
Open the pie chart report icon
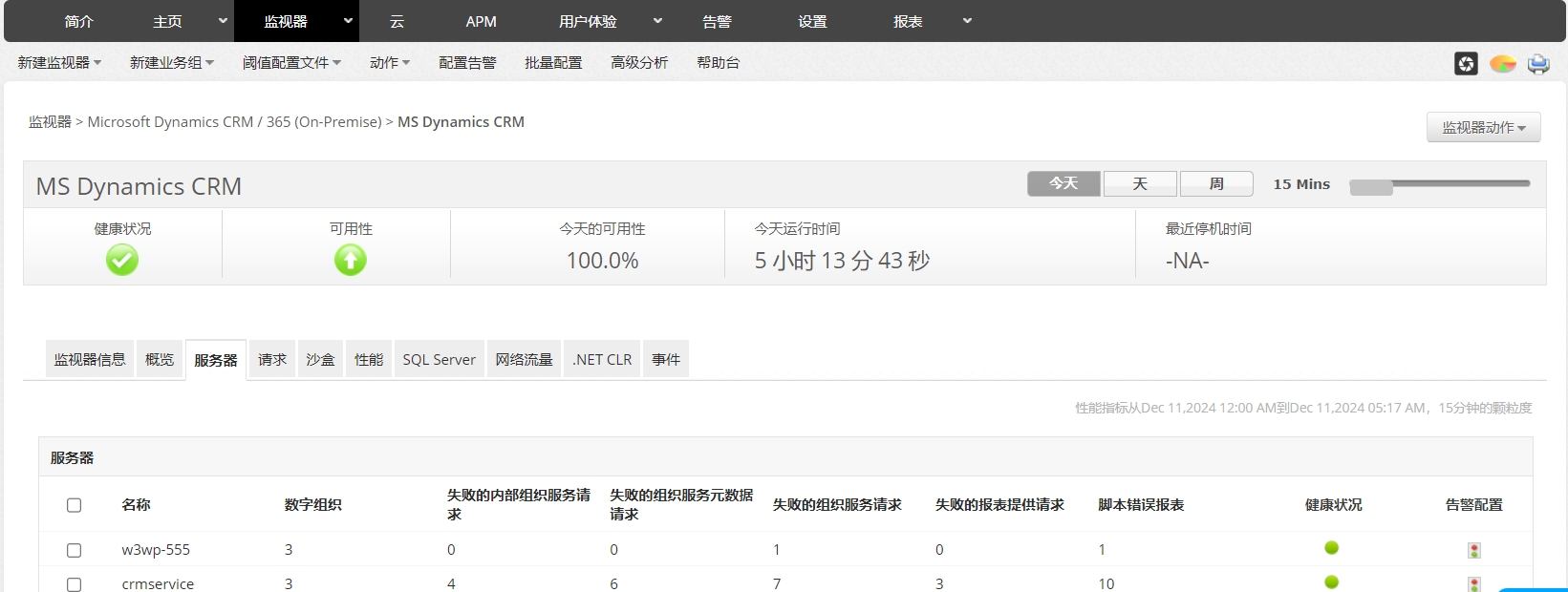[x=1503, y=64]
